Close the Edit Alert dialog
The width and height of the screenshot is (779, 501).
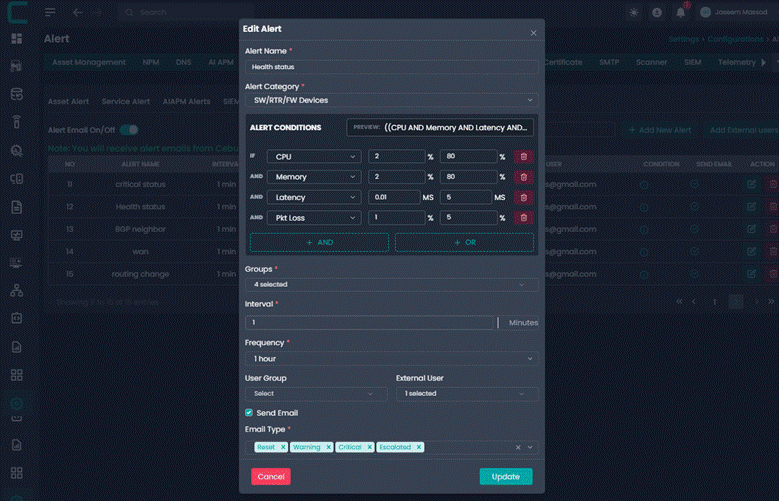(534, 33)
